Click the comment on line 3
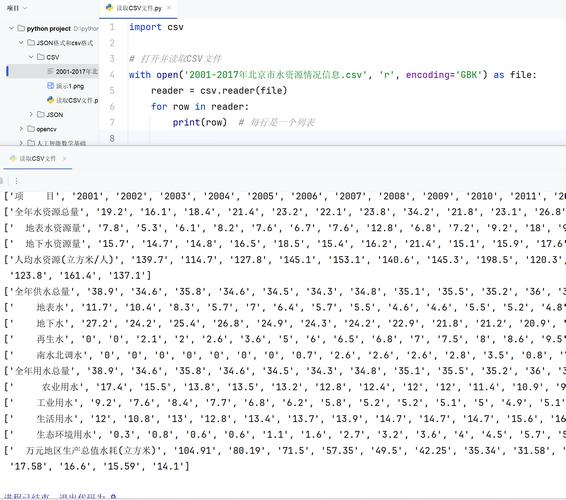This screenshot has width=566, height=500. coord(175,58)
